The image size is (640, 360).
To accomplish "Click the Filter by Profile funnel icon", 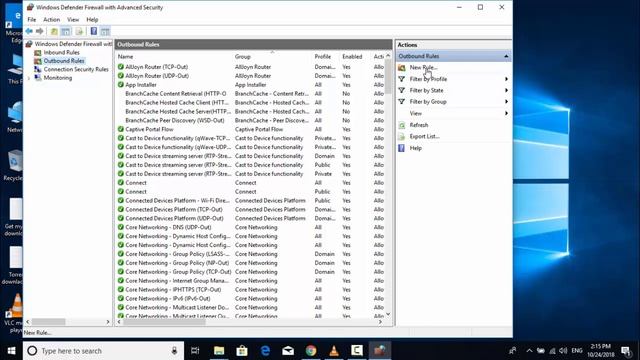I will pyautogui.click(x=402, y=79).
